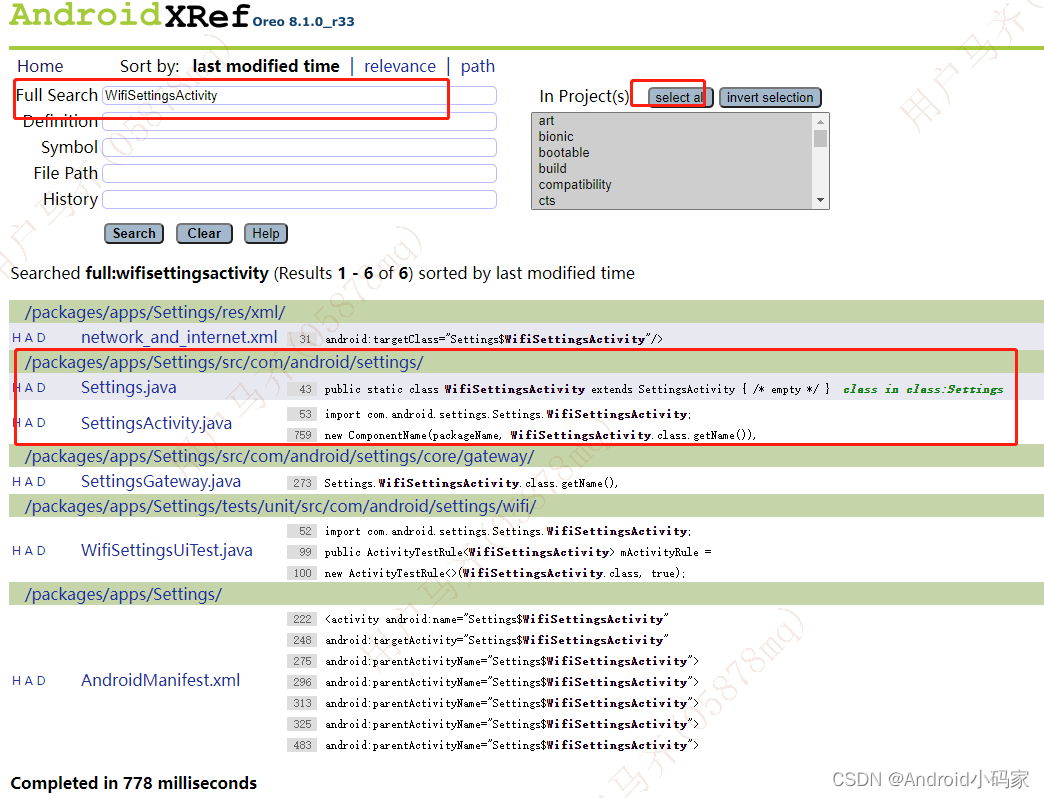This screenshot has height=798, width=1044.
Task: Download SettingsGateway.java via D link
Action: pyautogui.click(x=41, y=481)
